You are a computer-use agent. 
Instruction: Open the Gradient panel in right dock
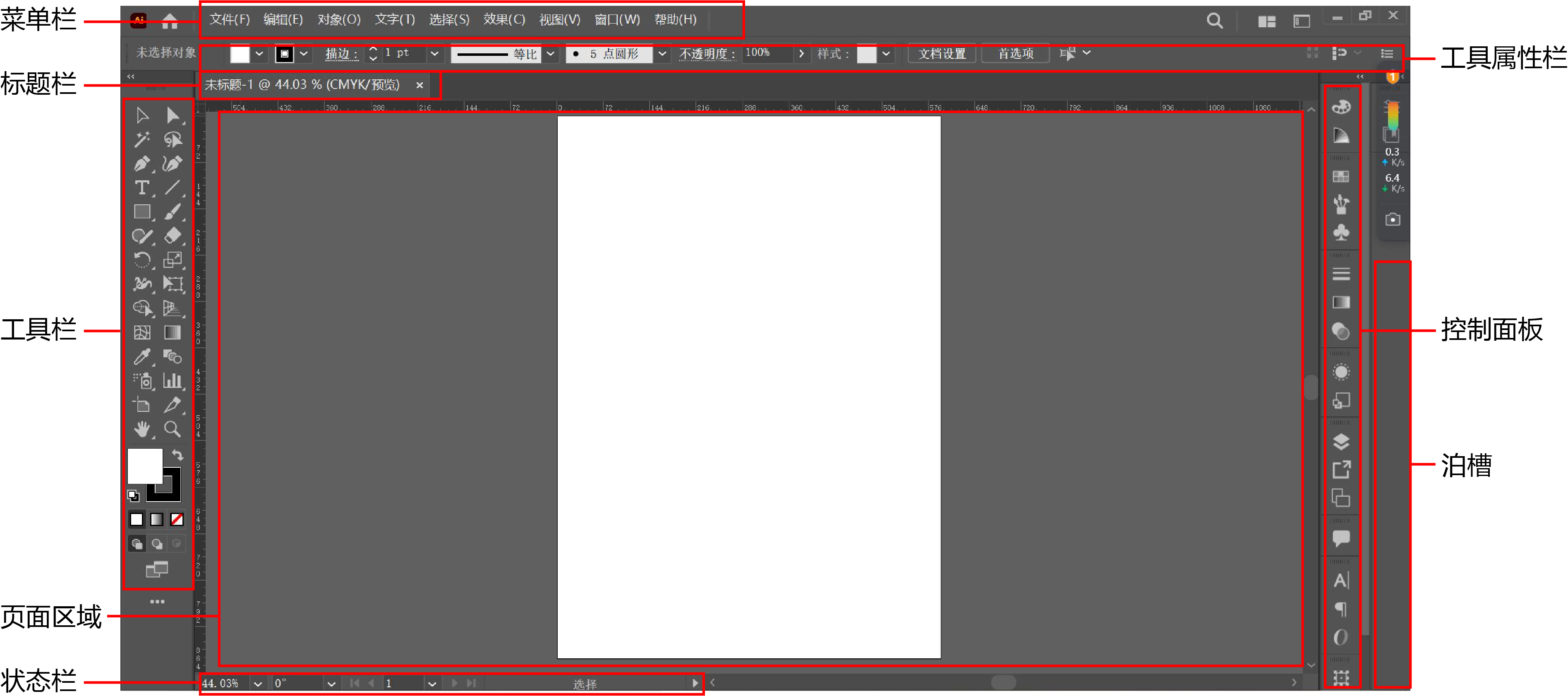tap(1341, 302)
